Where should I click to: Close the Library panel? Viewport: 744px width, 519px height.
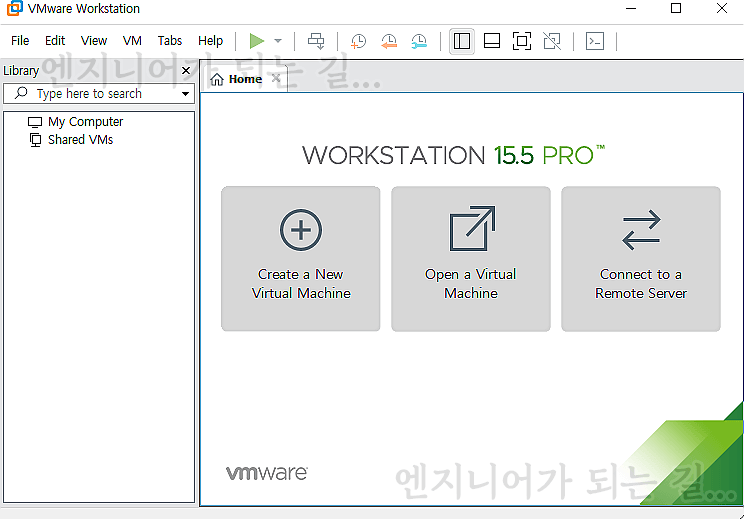[x=186, y=71]
